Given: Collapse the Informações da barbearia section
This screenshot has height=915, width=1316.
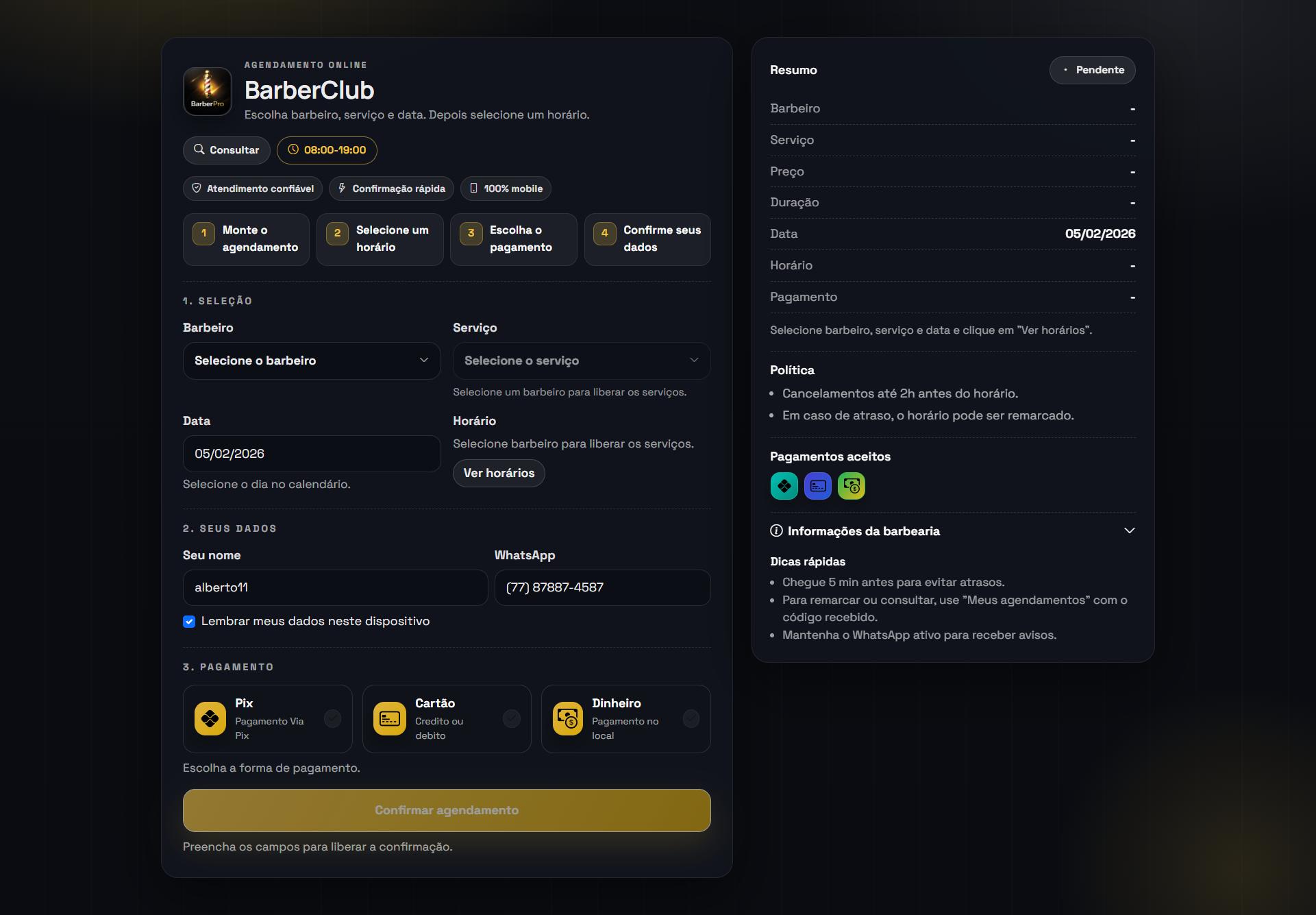Looking at the screenshot, I should click(1129, 530).
